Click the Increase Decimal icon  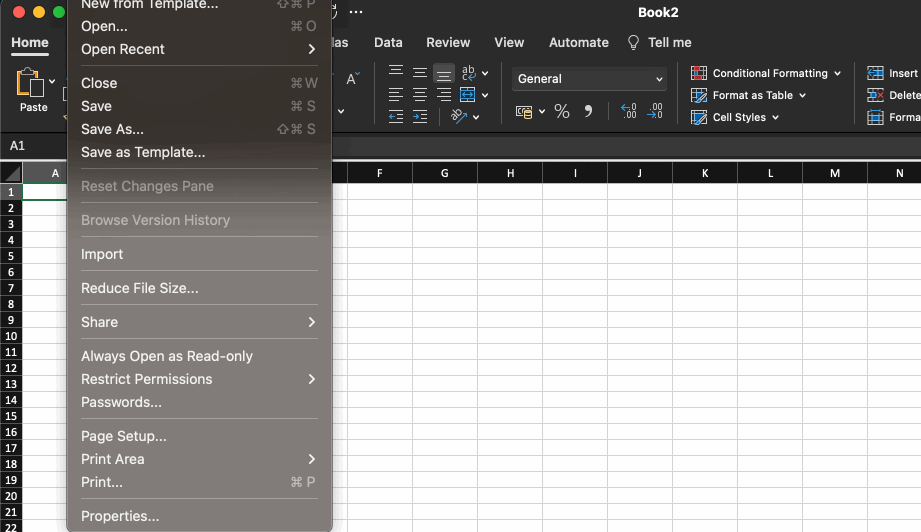coord(629,112)
